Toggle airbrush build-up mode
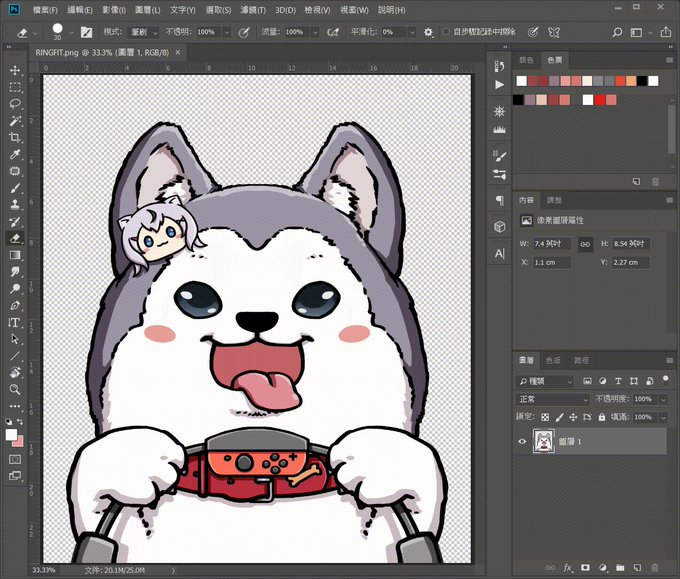 pos(333,32)
